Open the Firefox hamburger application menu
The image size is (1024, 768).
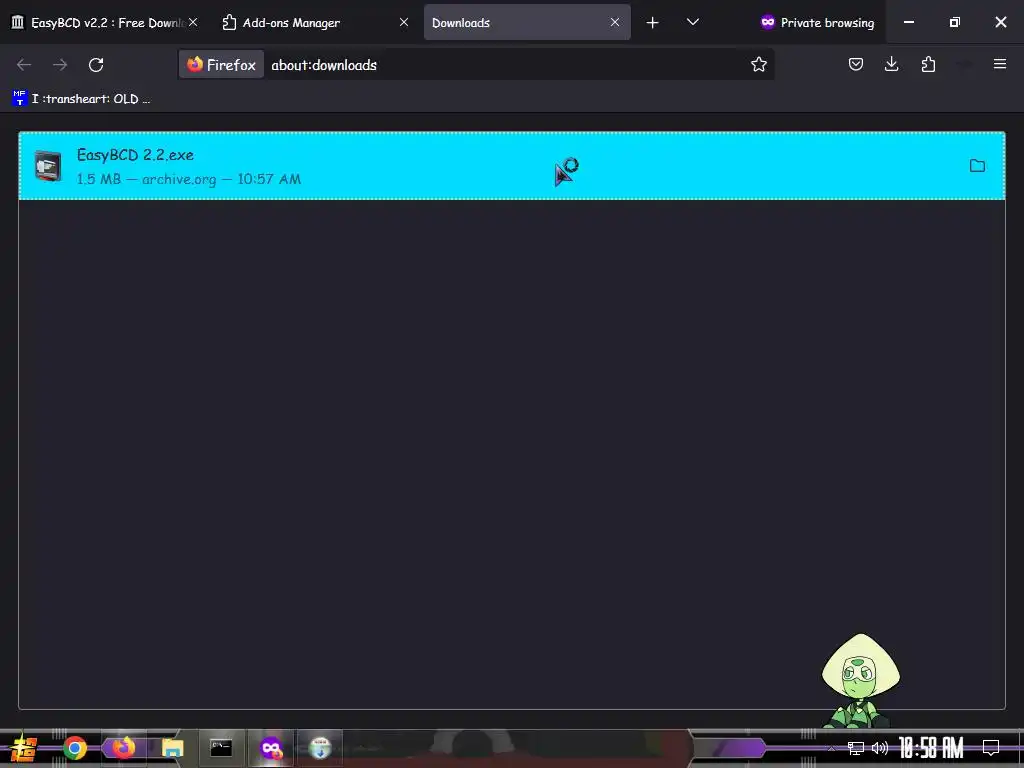1000,64
